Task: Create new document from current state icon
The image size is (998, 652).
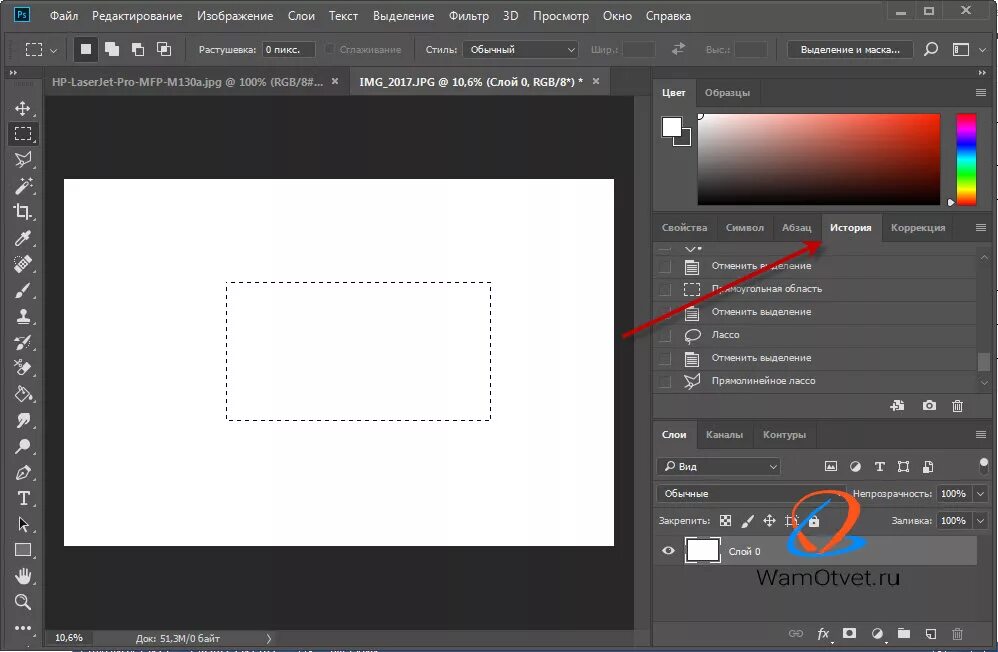Action: click(x=897, y=406)
